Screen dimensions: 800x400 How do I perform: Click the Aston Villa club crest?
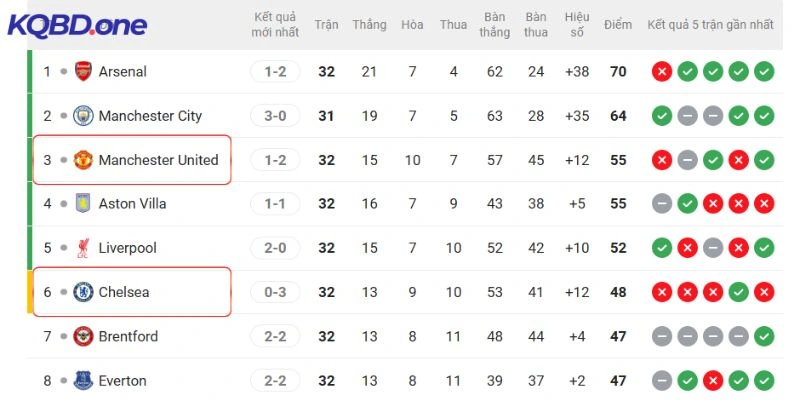click(x=83, y=204)
